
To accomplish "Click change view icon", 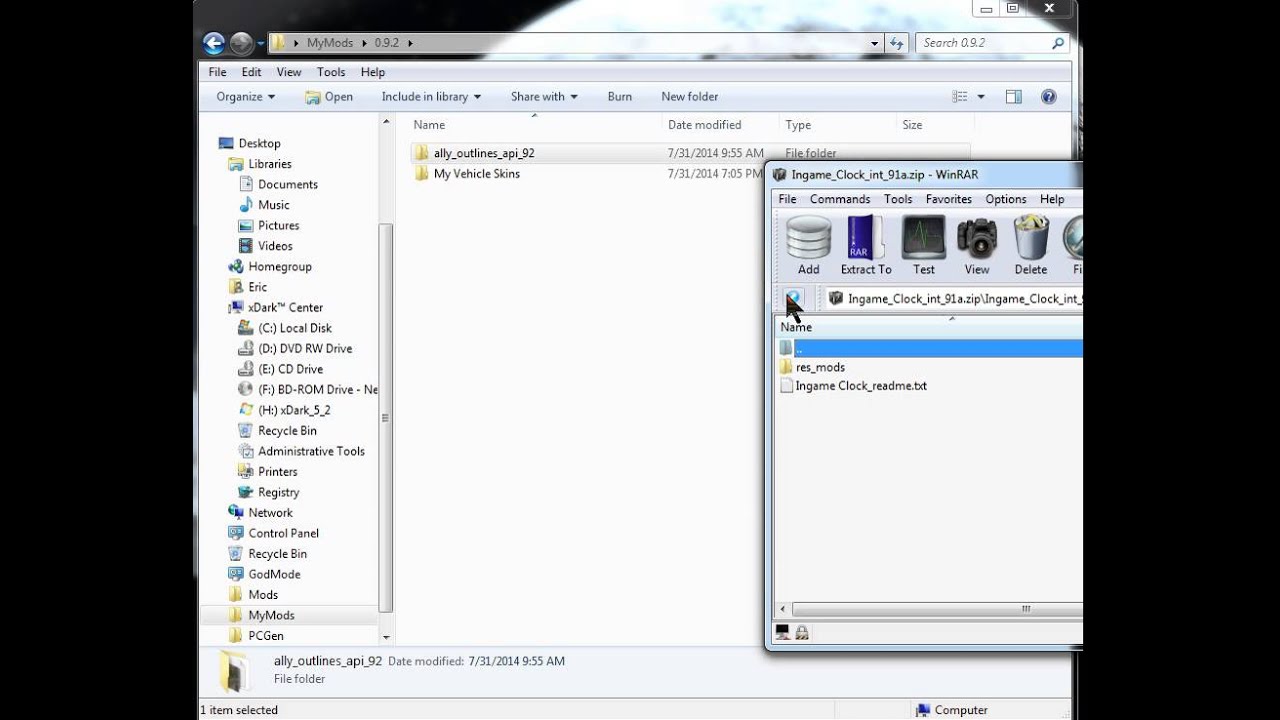I will point(960,97).
